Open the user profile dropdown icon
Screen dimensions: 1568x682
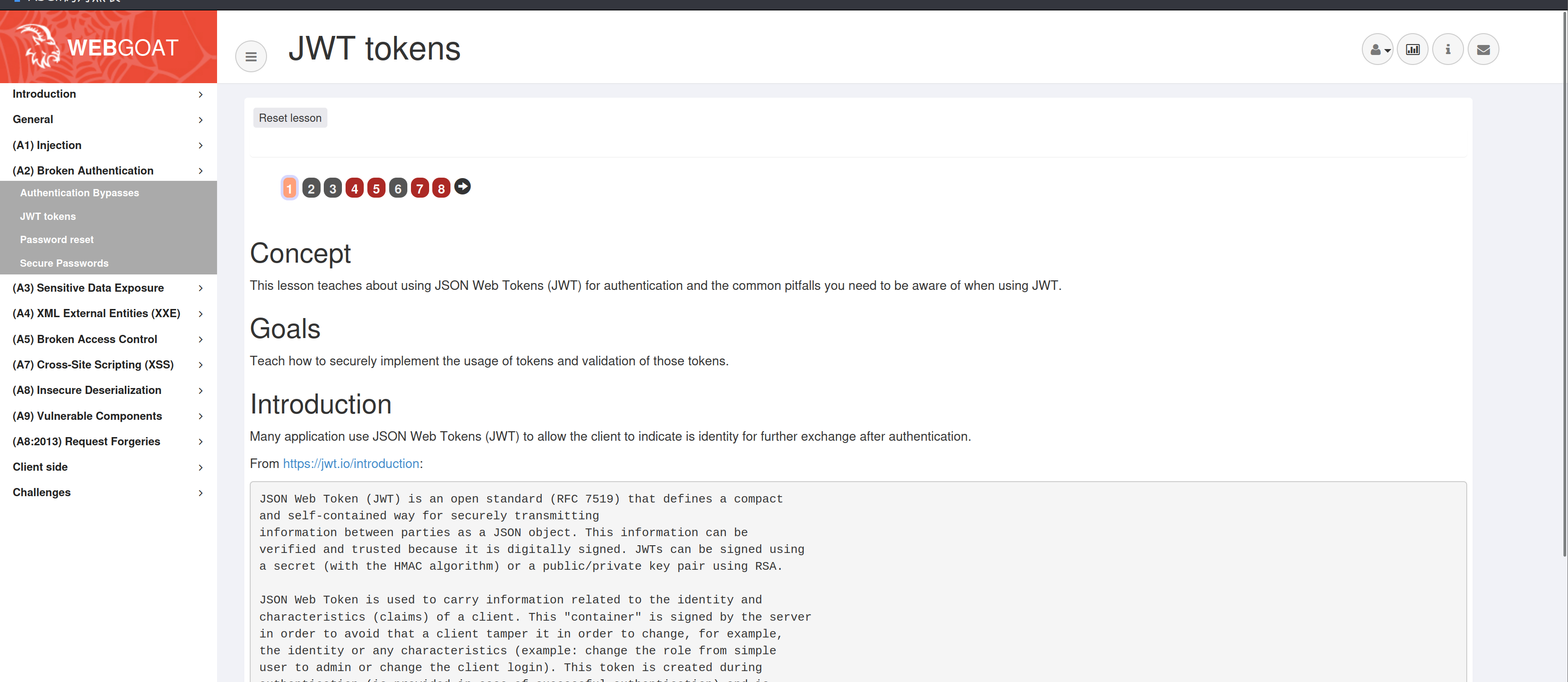point(1377,50)
